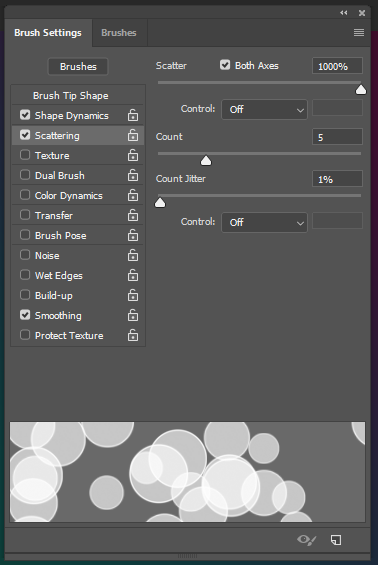The height and width of the screenshot is (565, 378).
Task: Click the Brushes button
Action: (78, 67)
